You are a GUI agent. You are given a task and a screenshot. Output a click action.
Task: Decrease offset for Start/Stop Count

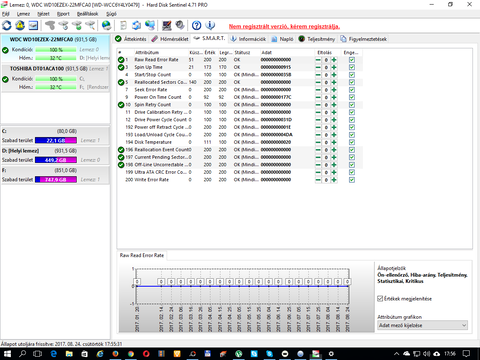point(318,75)
